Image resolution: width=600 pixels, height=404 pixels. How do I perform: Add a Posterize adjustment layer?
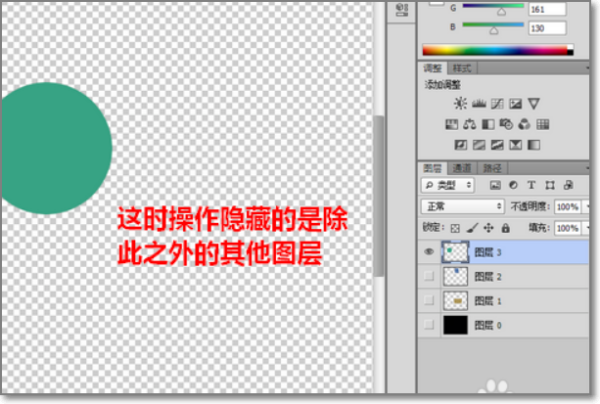[479, 145]
